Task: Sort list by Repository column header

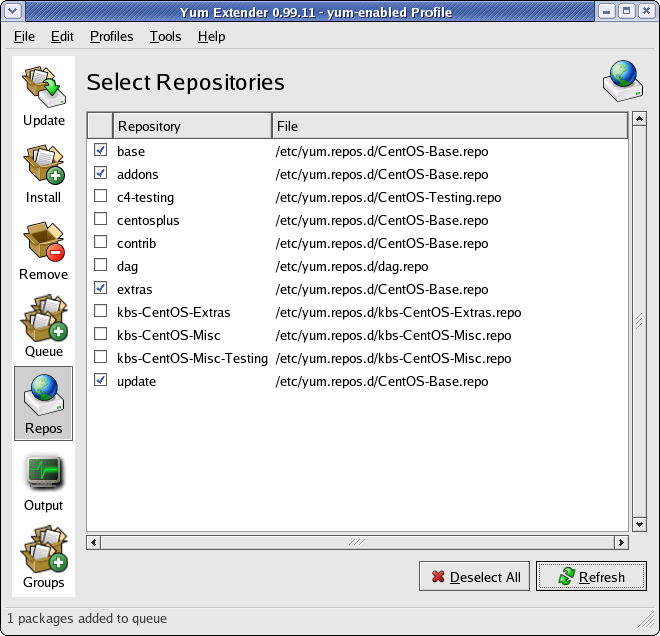Action: point(192,126)
